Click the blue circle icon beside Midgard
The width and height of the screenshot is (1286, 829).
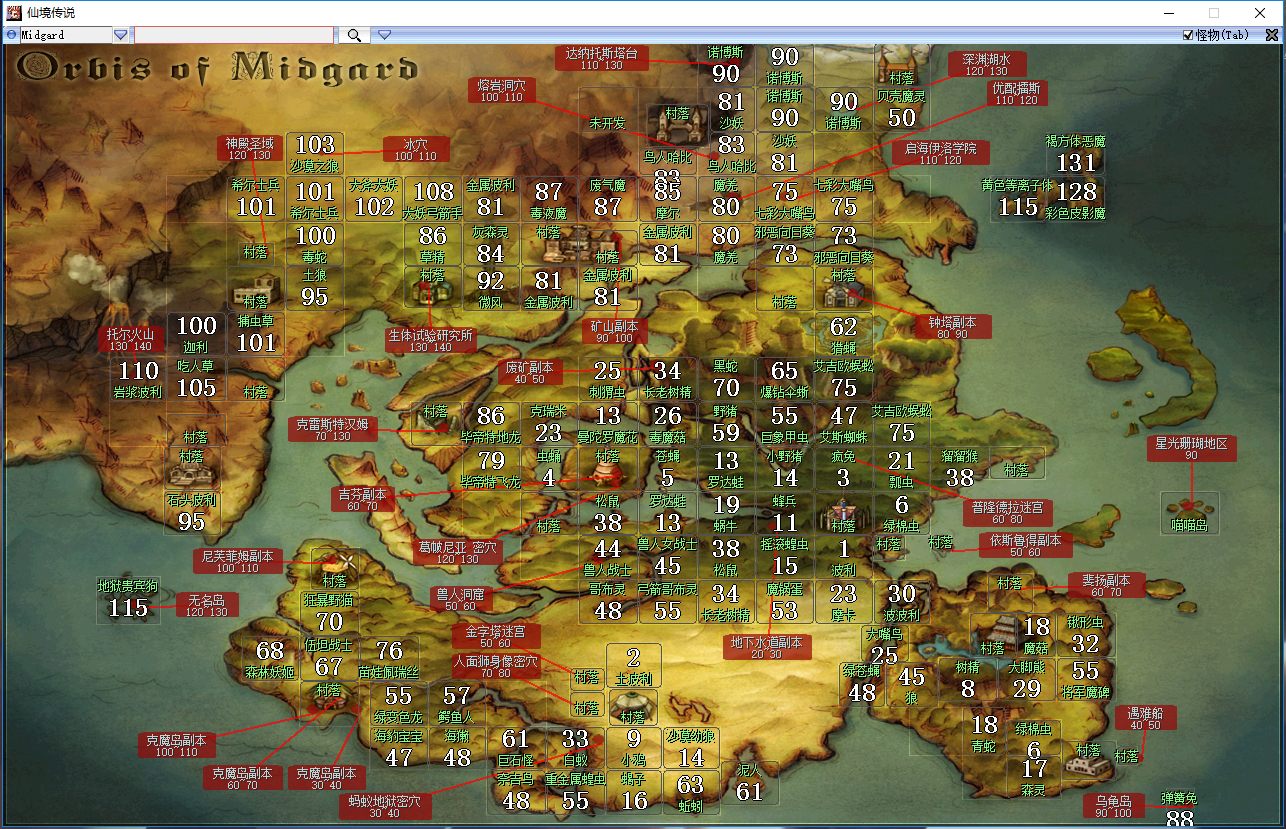coord(11,35)
